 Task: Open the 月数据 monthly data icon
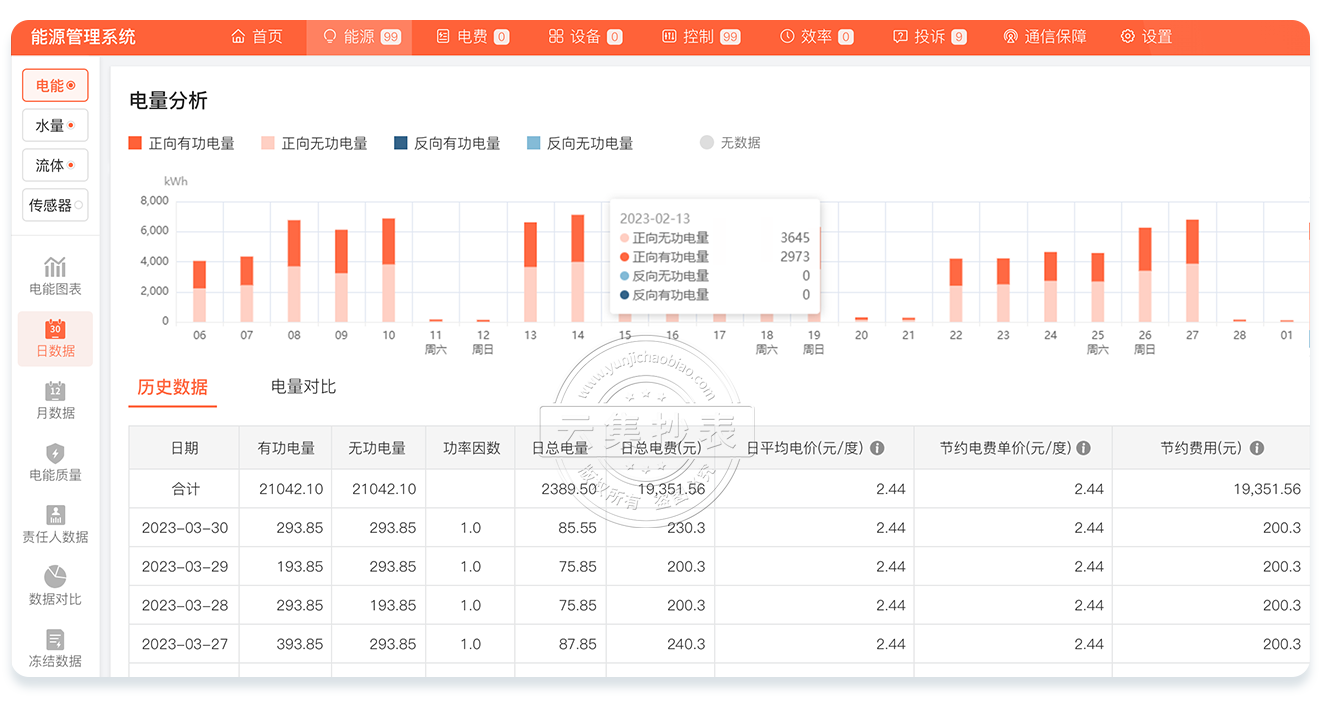tap(55, 391)
